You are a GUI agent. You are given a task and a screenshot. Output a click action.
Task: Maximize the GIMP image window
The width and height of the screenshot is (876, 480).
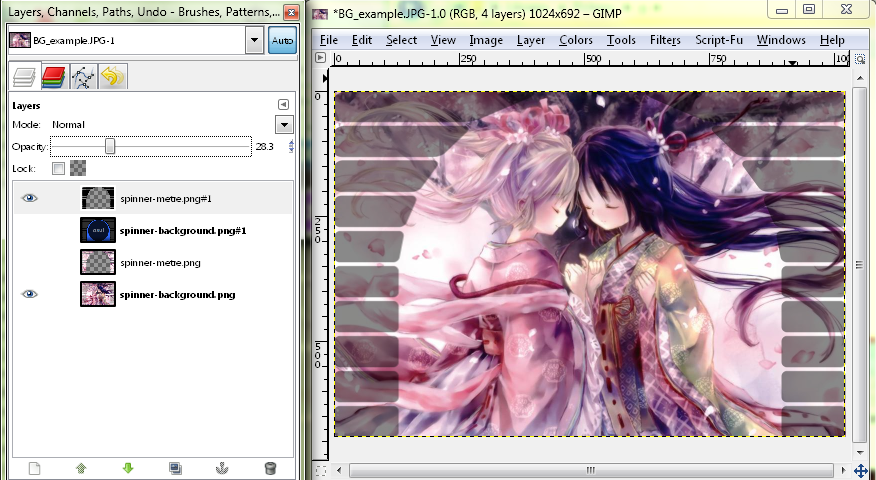click(809, 9)
